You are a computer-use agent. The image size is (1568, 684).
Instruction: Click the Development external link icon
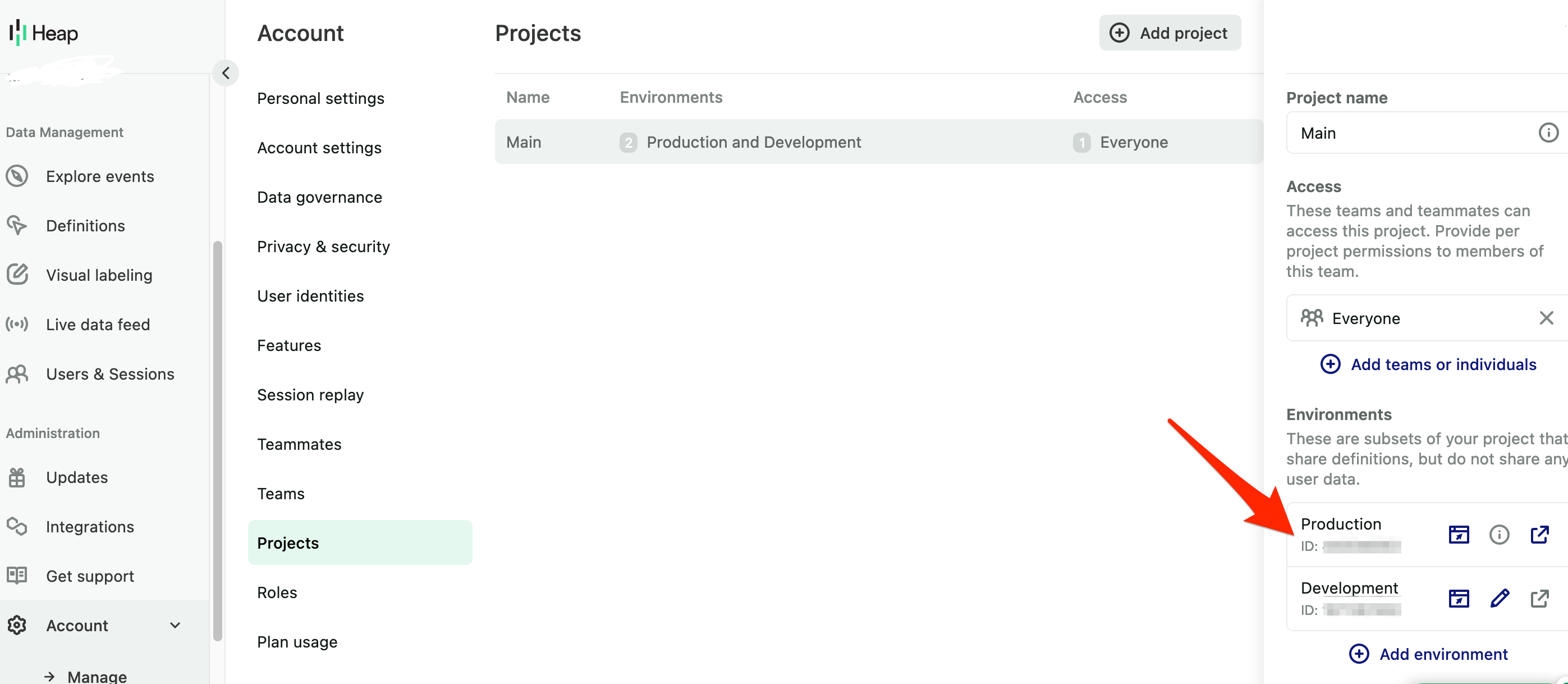tap(1539, 599)
